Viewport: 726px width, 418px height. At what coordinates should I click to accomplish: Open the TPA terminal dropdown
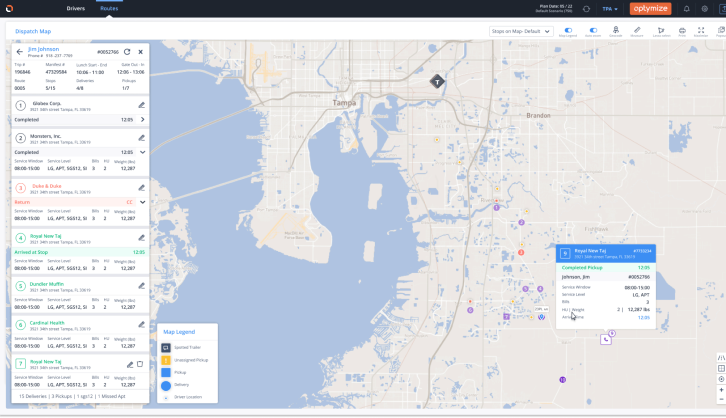(x=610, y=9)
